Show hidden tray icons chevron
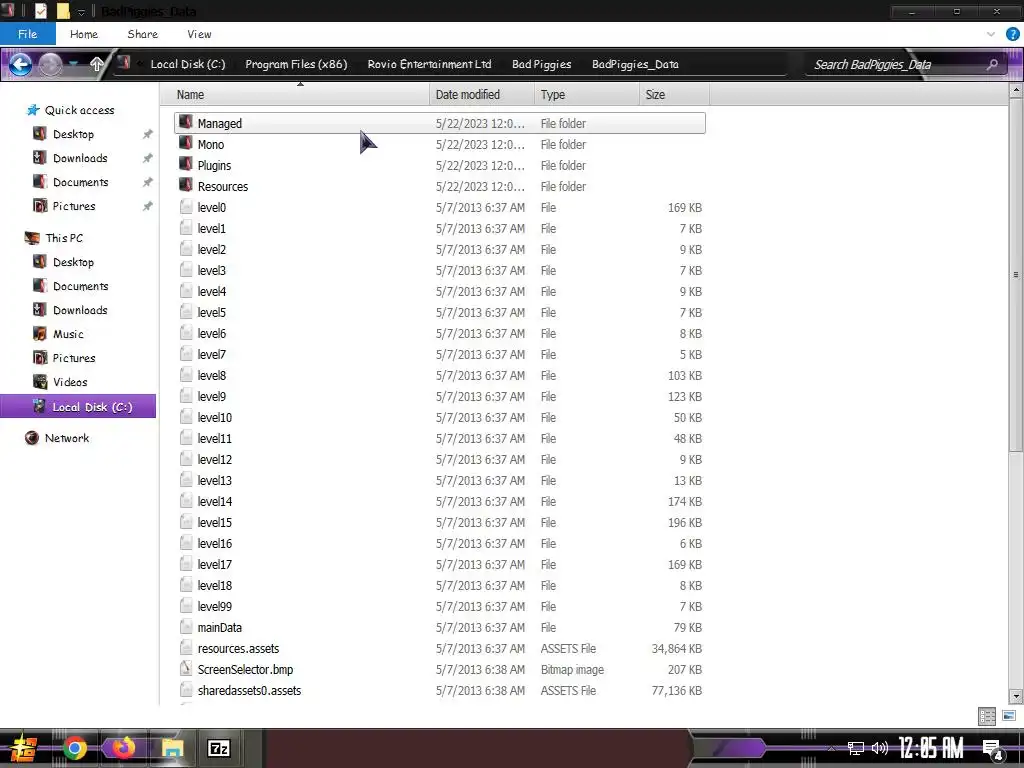1024x768 pixels. point(831,749)
